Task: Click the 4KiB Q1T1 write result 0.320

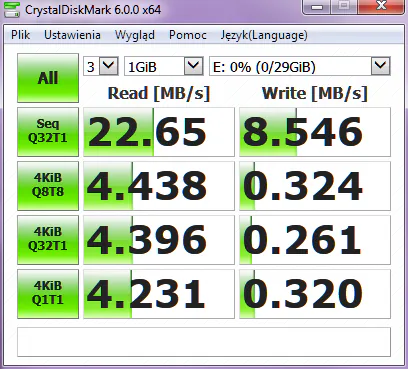Action: pyautogui.click(x=315, y=294)
